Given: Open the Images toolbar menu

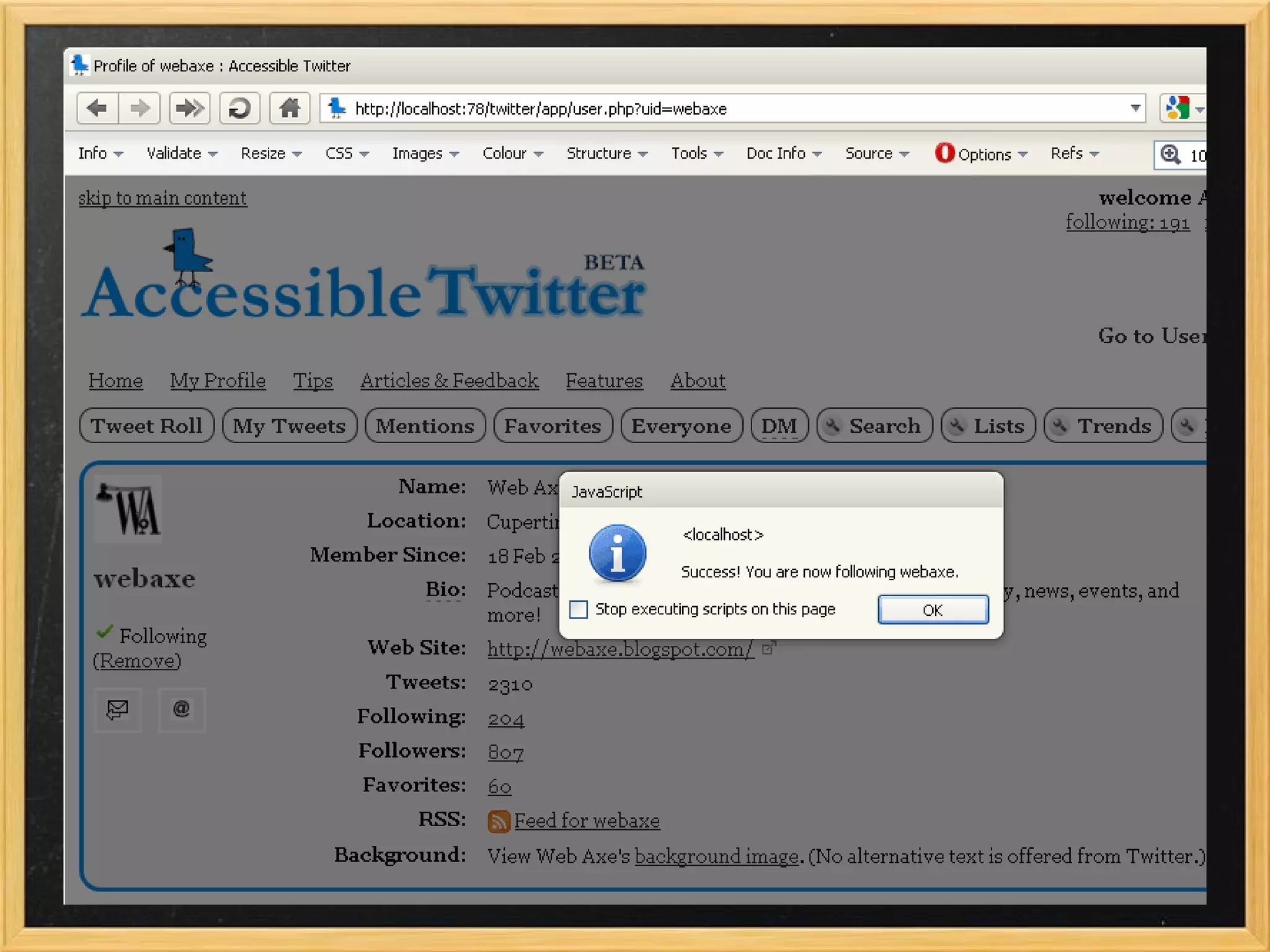Looking at the screenshot, I should click(x=425, y=153).
